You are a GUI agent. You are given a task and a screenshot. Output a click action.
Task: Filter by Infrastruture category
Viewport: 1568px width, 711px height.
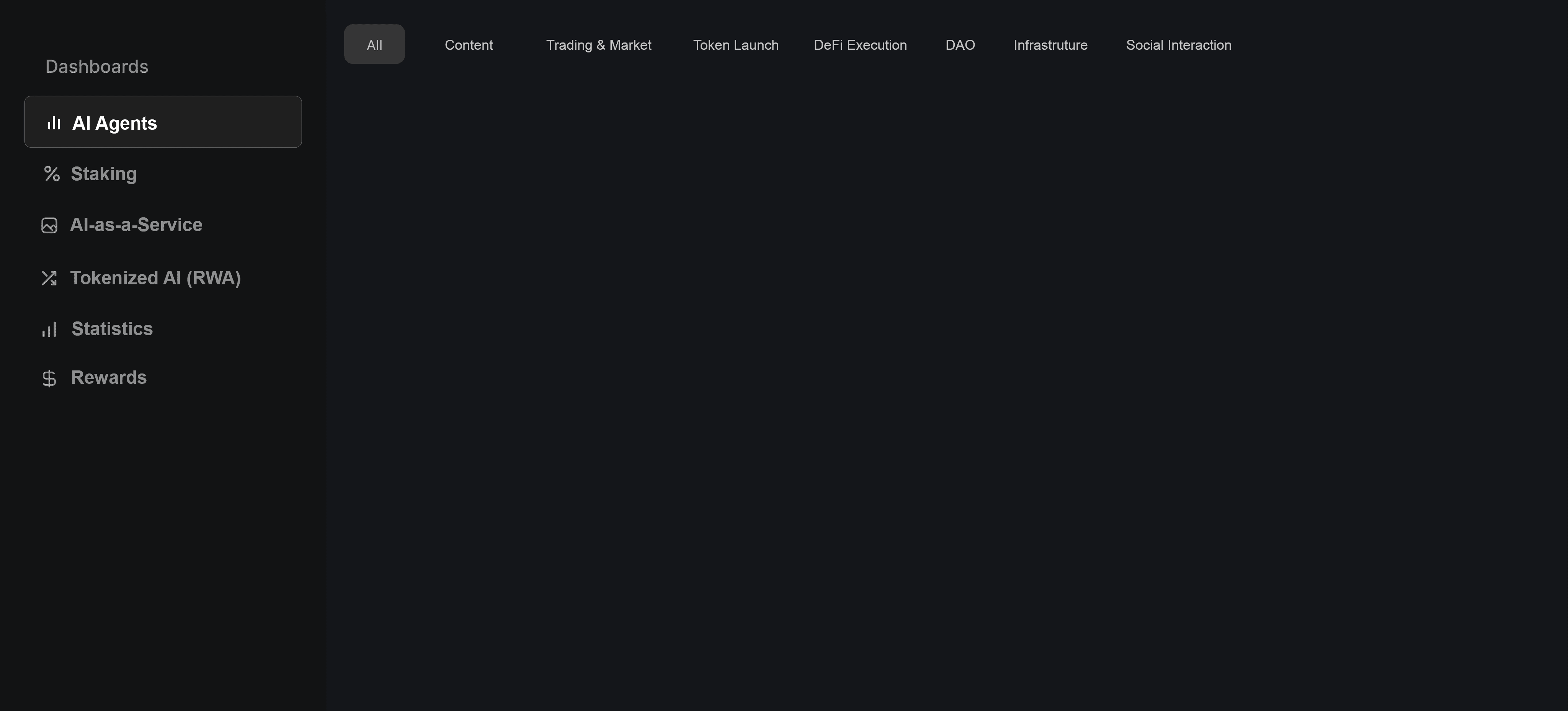(x=1050, y=45)
